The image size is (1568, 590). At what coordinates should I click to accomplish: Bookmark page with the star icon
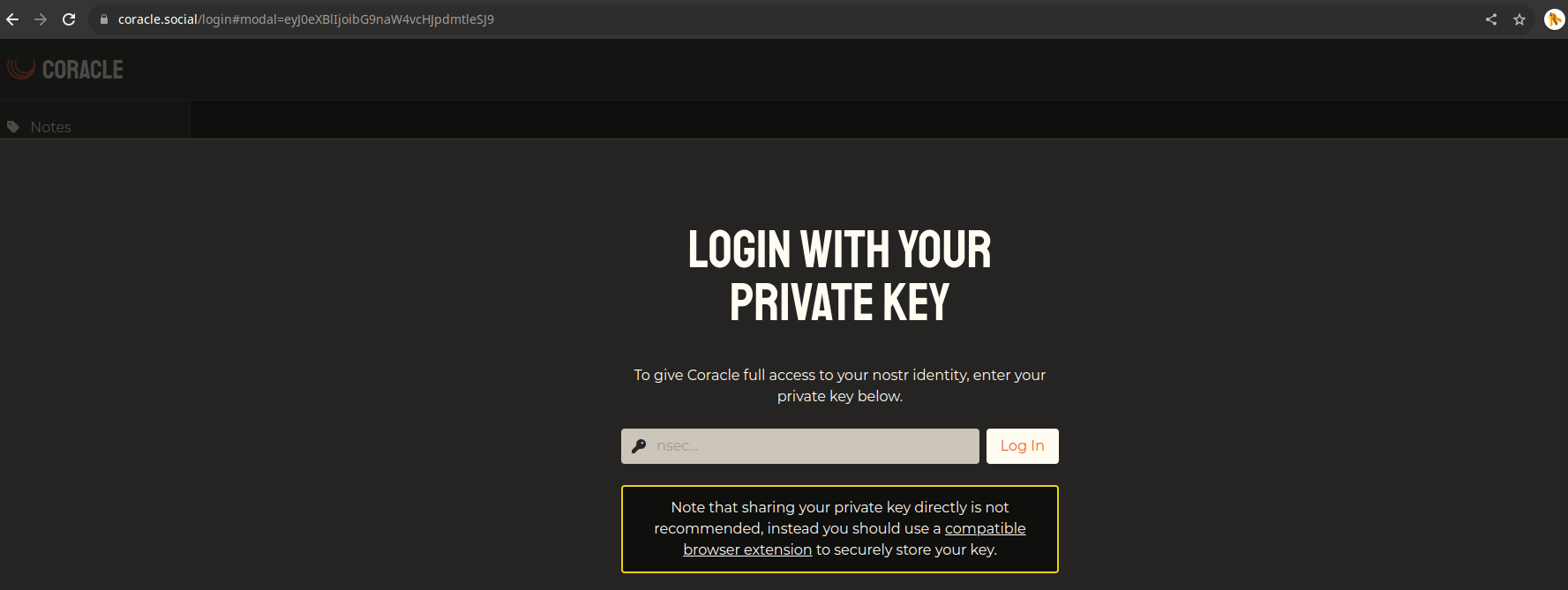pyautogui.click(x=1519, y=19)
